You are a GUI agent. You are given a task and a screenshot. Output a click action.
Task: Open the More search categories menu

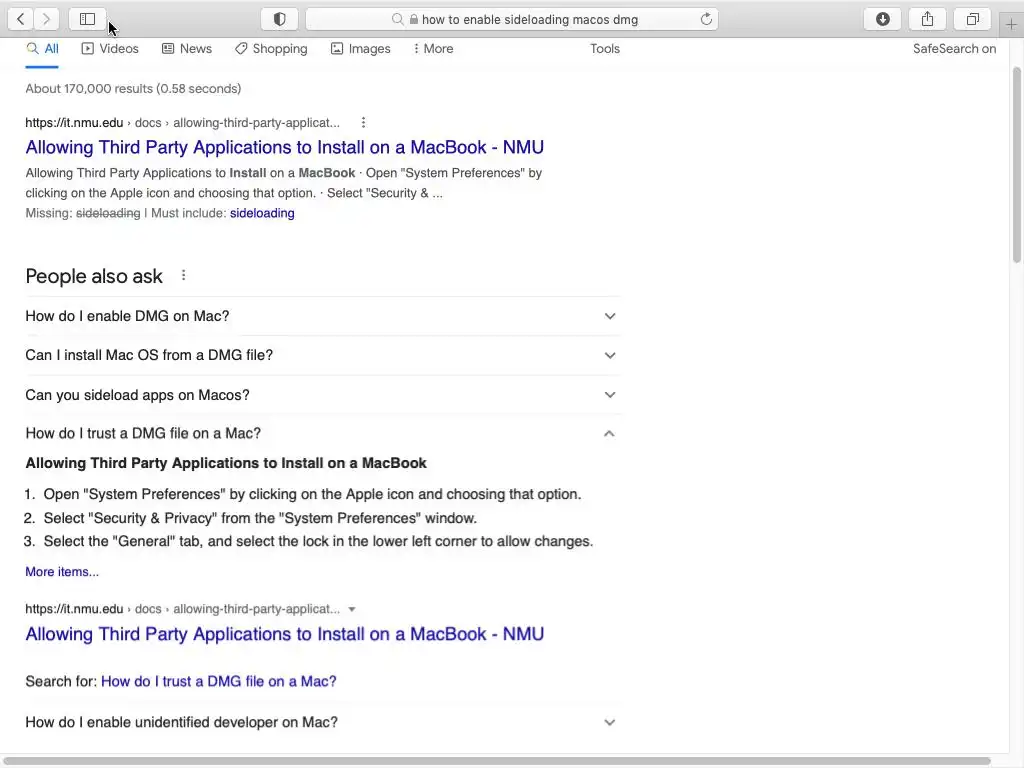pos(433,48)
